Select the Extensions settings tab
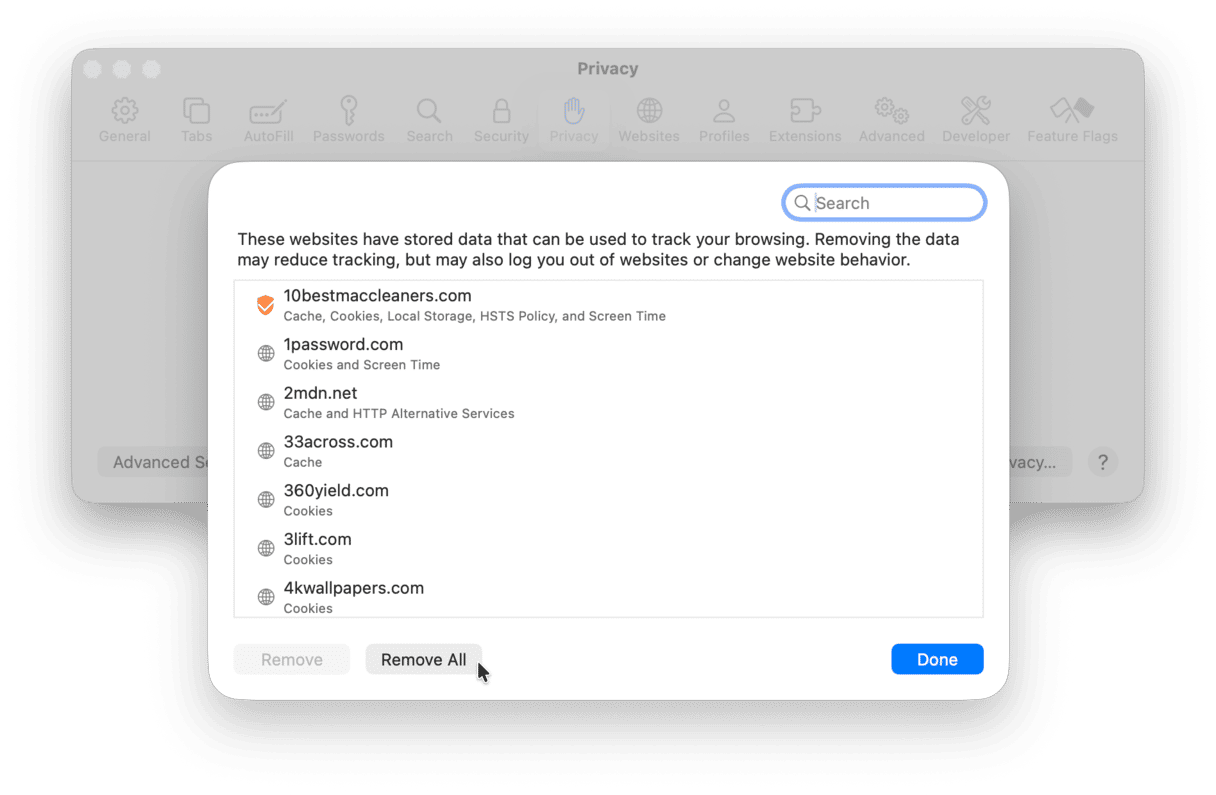Viewport: 1216px width, 795px height. [805, 120]
